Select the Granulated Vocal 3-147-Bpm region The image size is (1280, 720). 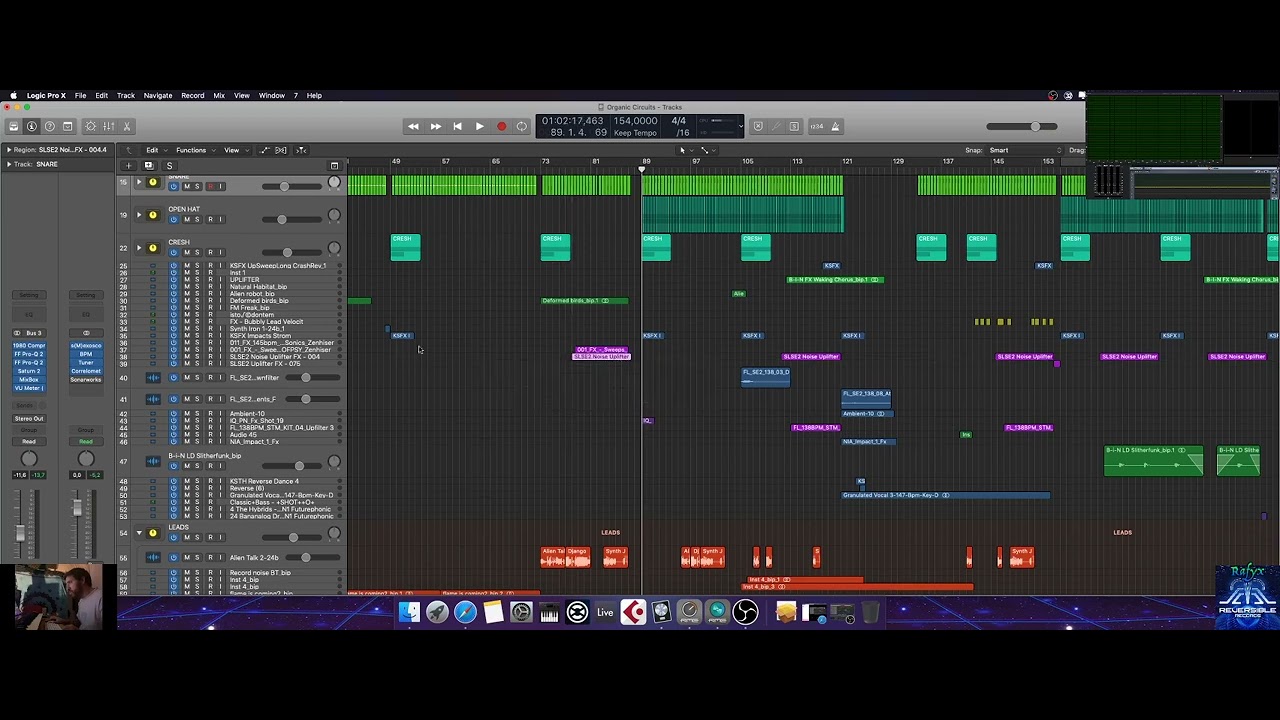click(946, 495)
